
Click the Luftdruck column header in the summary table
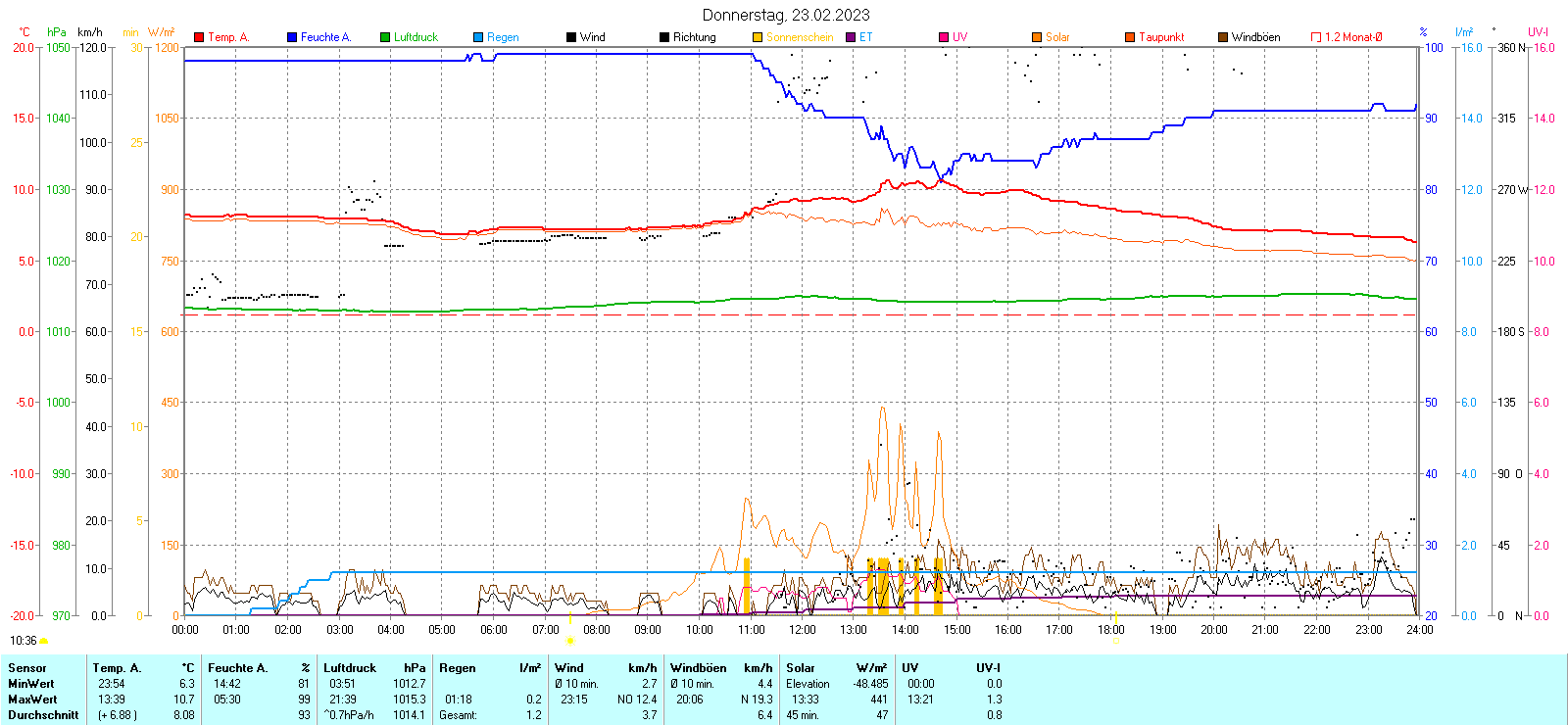click(x=350, y=668)
